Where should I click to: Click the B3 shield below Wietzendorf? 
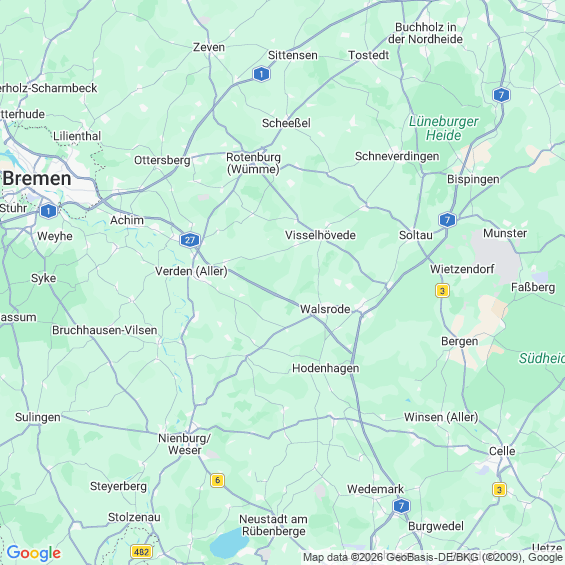[442, 290]
